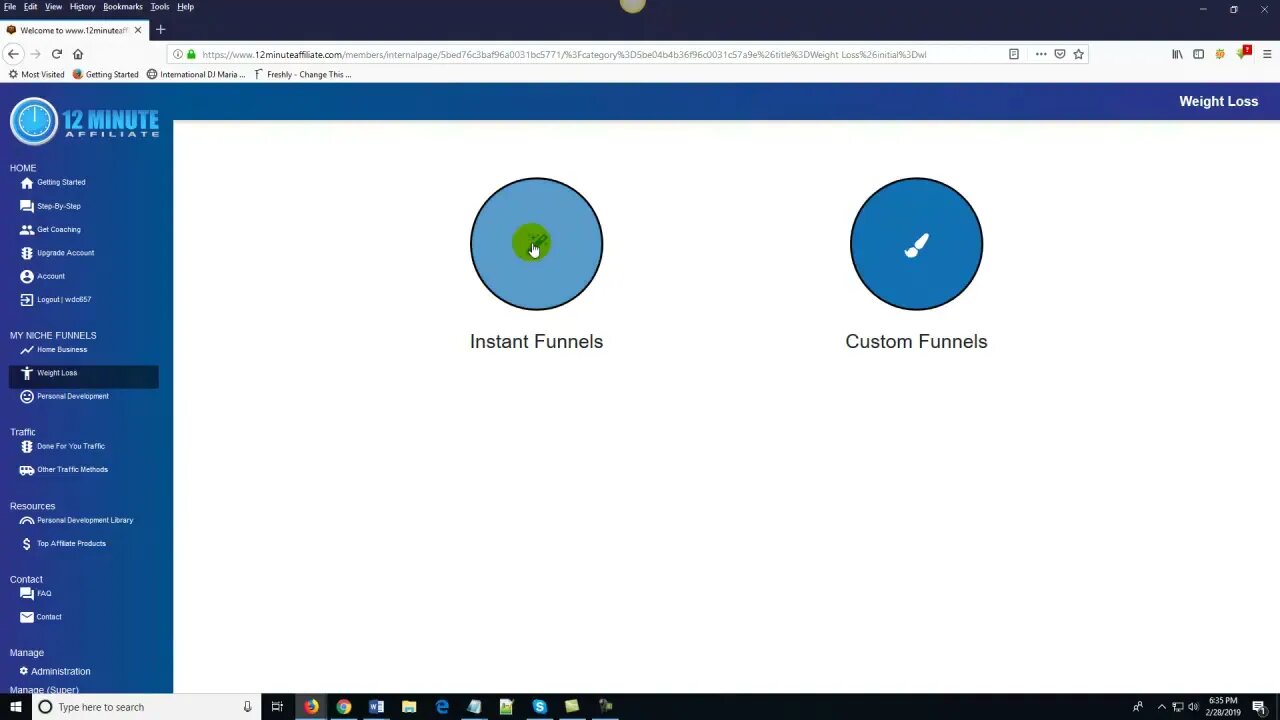Show hidden system tray icons chevron

(1161, 707)
